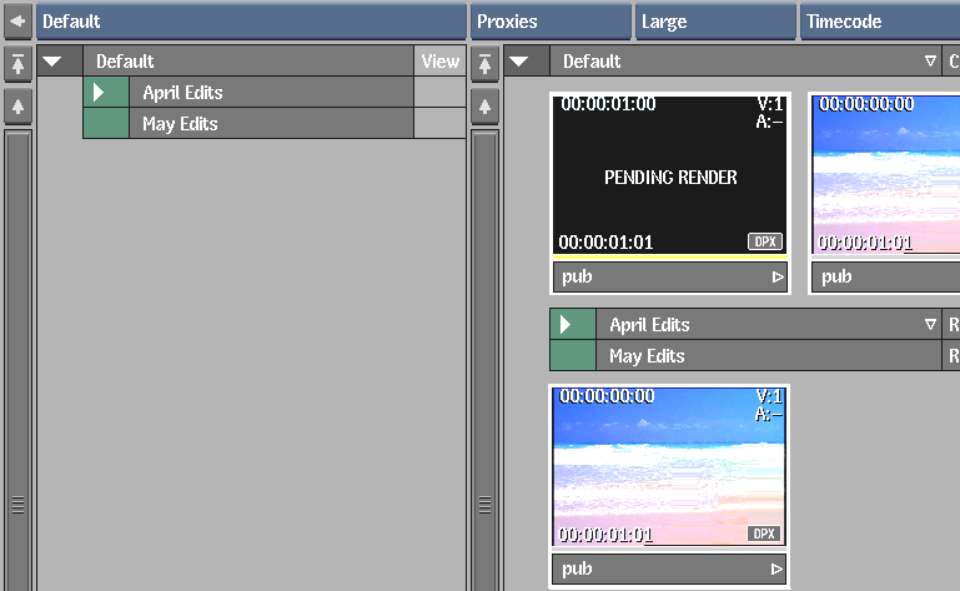Screen dimensions: 960x591
Task: Click scroll-up arrow in left library panel
Action: (x=18, y=105)
